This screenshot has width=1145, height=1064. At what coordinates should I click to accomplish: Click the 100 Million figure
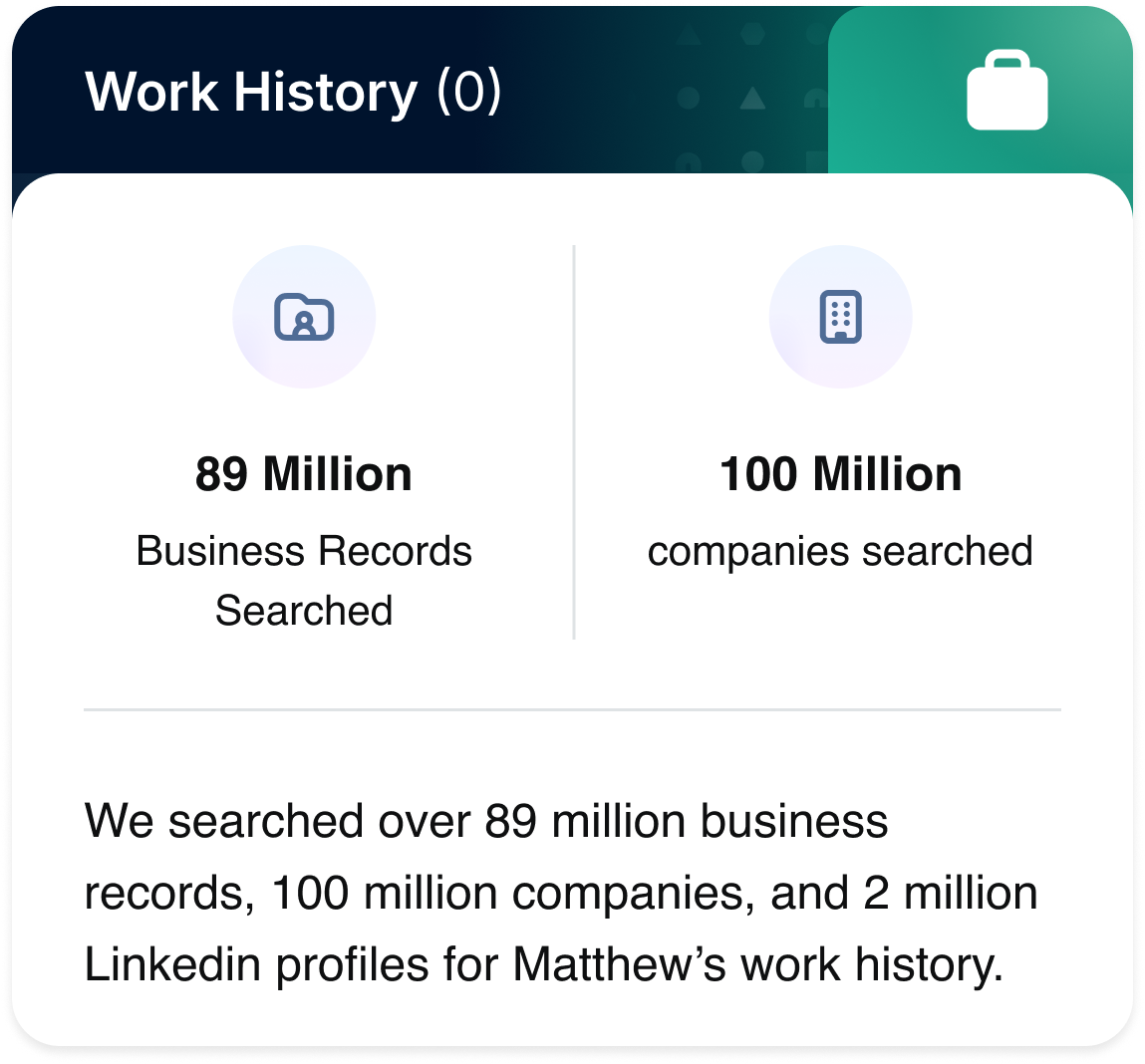840,474
